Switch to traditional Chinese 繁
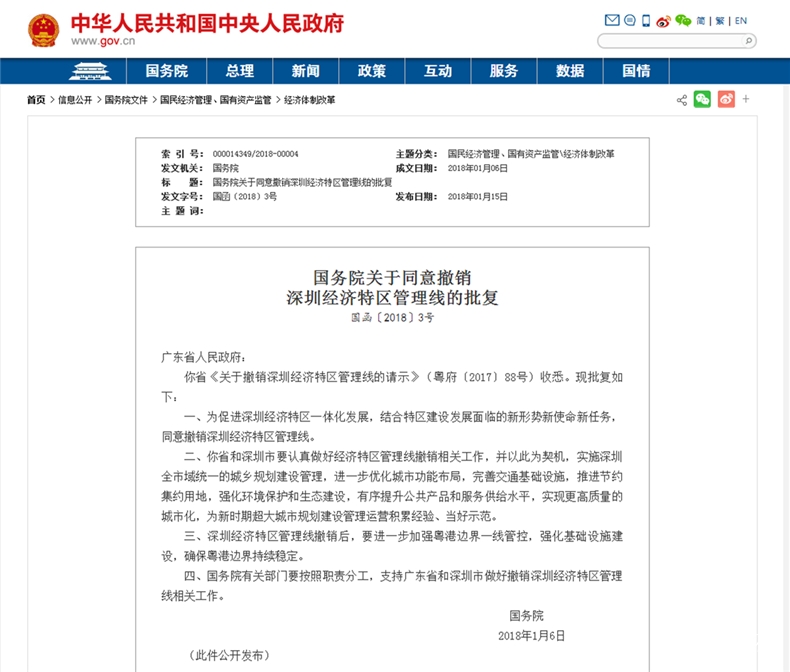The width and height of the screenshot is (790, 672). click(x=720, y=21)
